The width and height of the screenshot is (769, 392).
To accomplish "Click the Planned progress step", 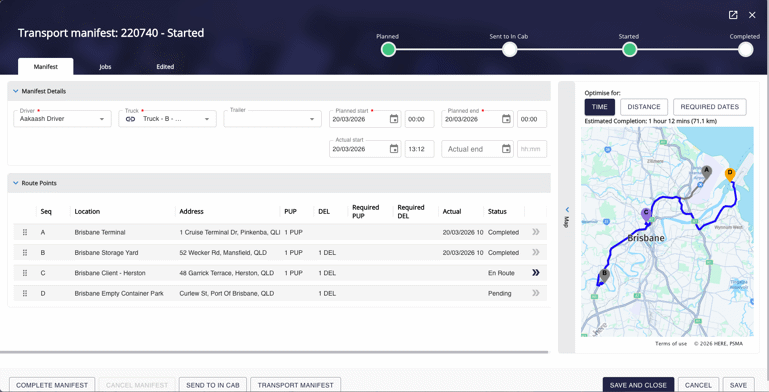I will point(388,50).
